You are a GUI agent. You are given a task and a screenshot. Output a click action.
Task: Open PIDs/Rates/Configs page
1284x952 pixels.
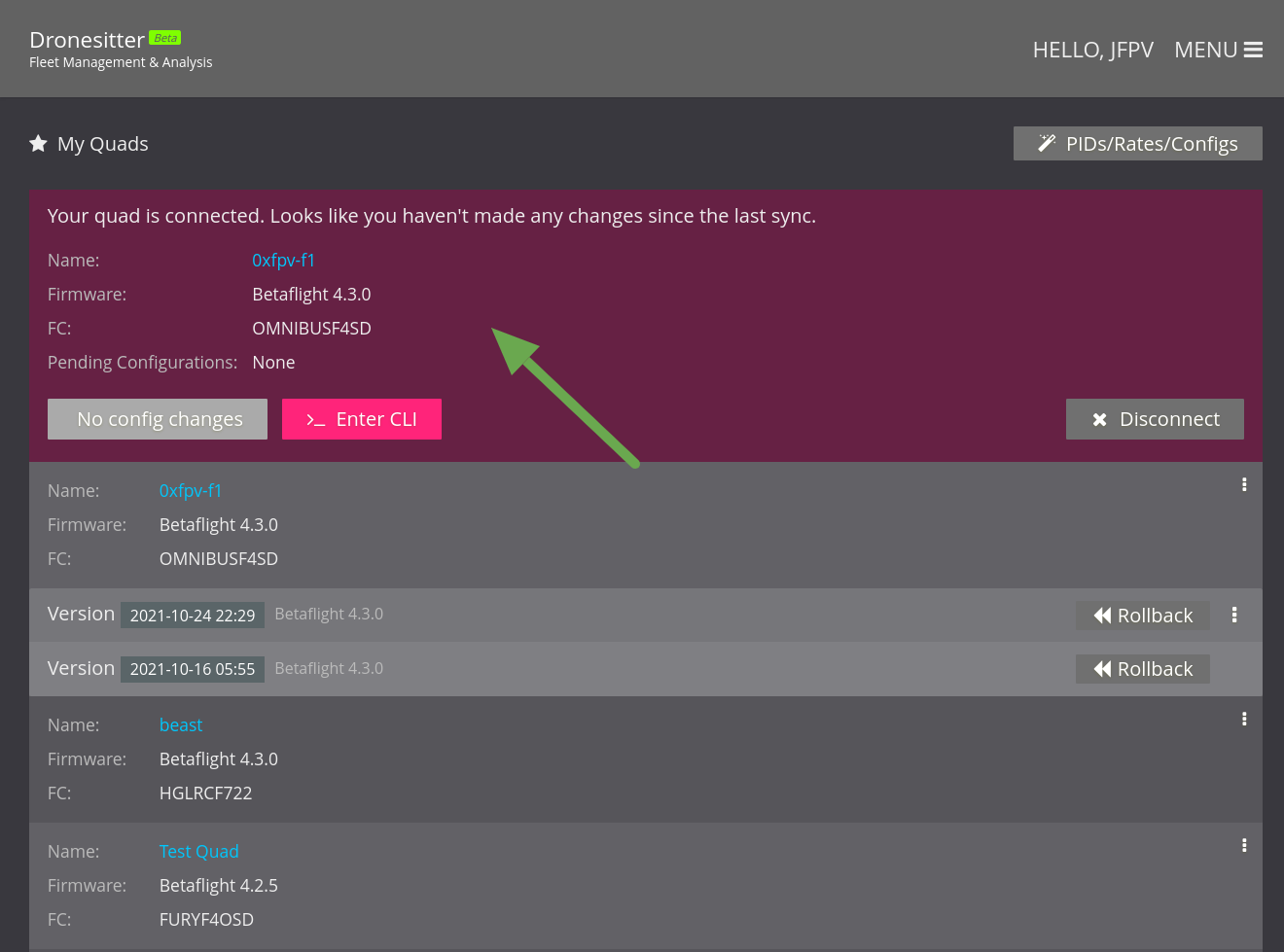(1137, 144)
